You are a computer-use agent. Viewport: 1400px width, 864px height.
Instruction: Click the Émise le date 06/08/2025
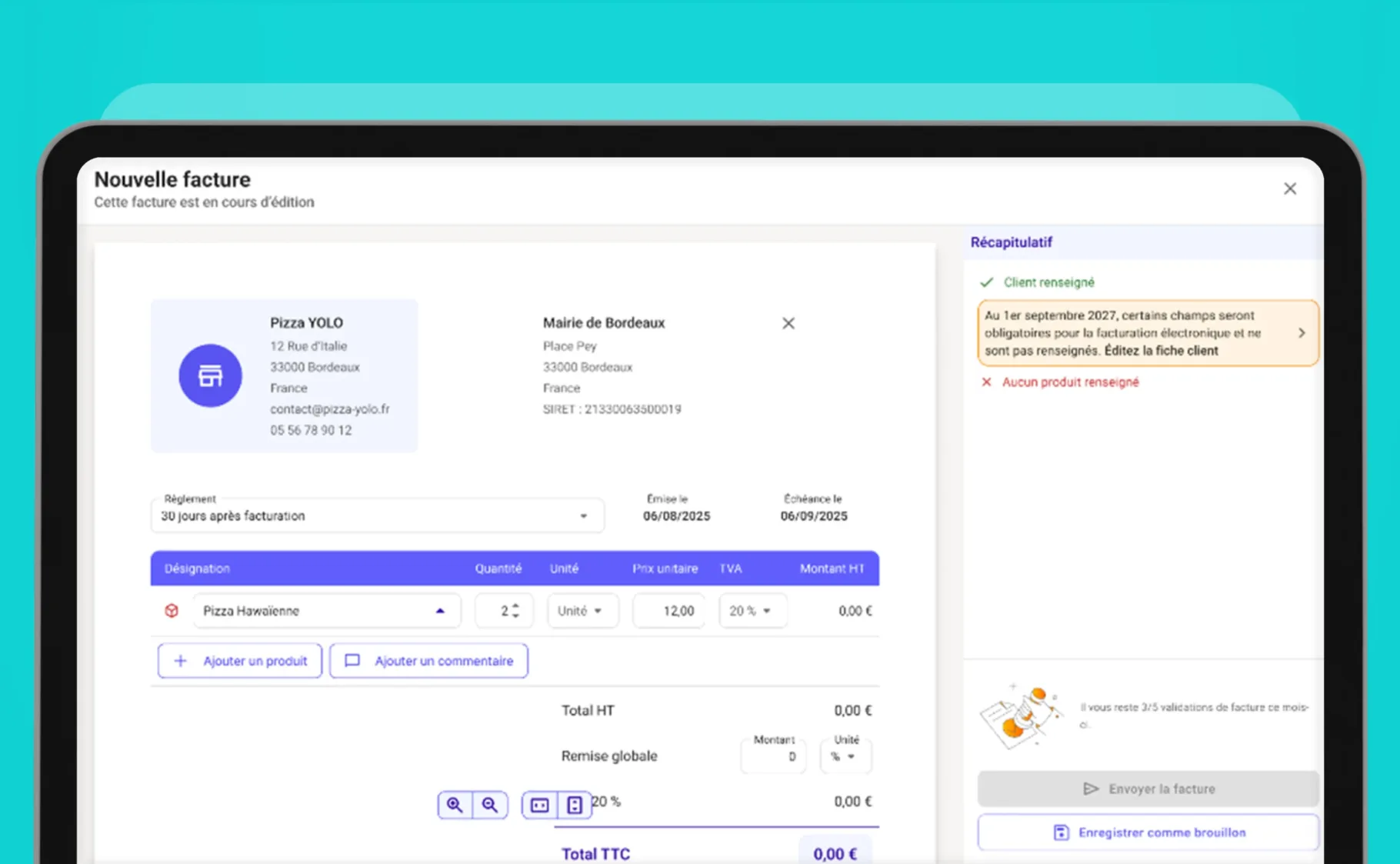[x=677, y=516]
